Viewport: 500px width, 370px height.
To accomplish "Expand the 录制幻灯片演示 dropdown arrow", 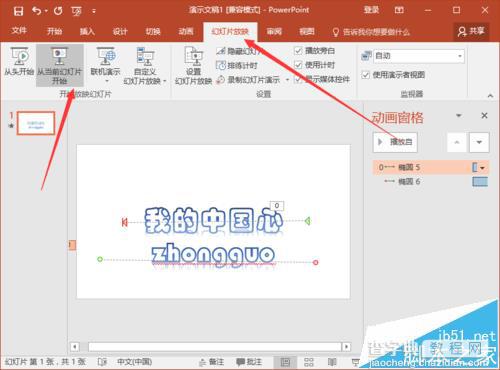I will click(x=287, y=80).
